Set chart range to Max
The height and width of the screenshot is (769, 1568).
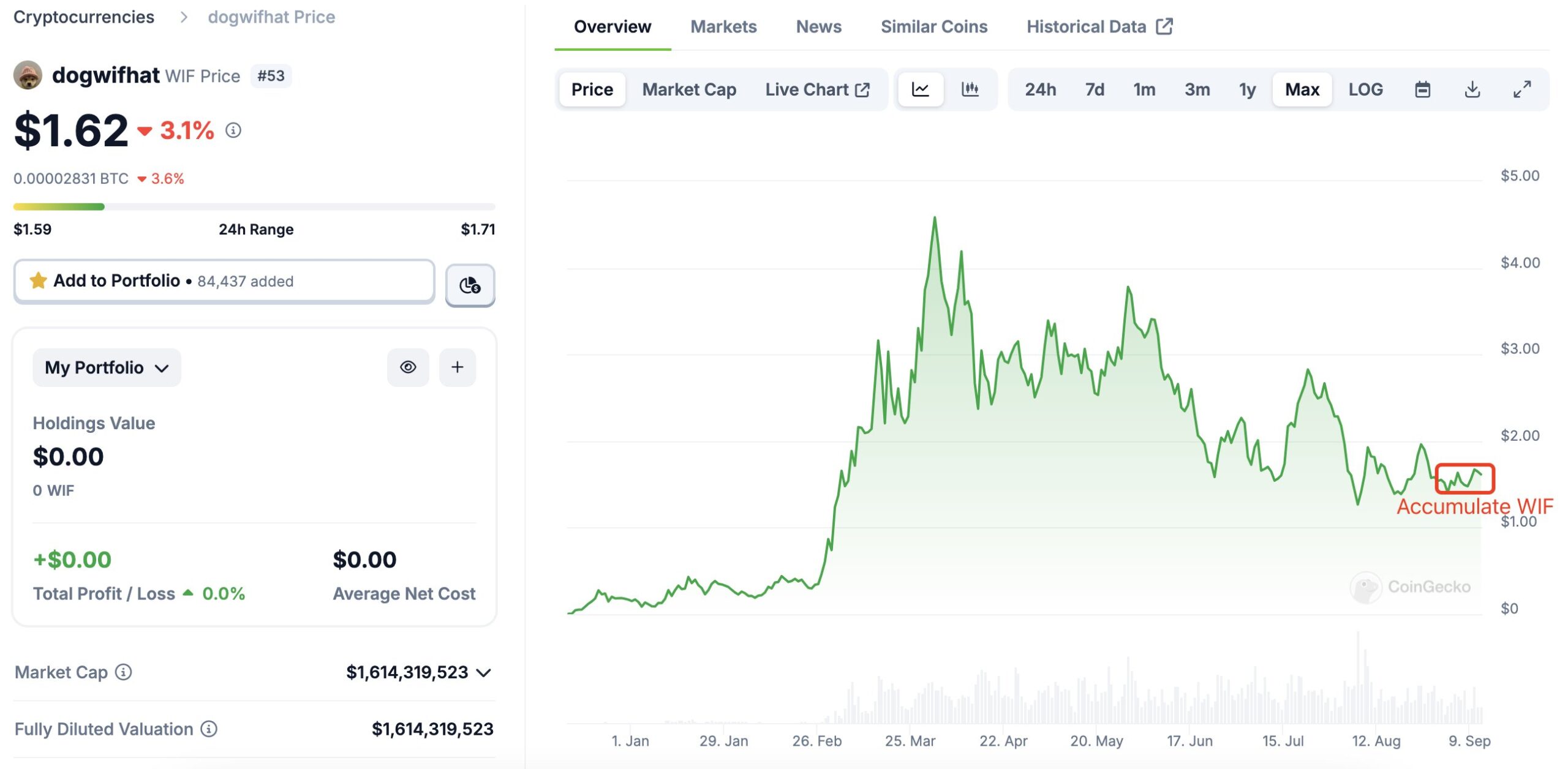click(x=1302, y=89)
